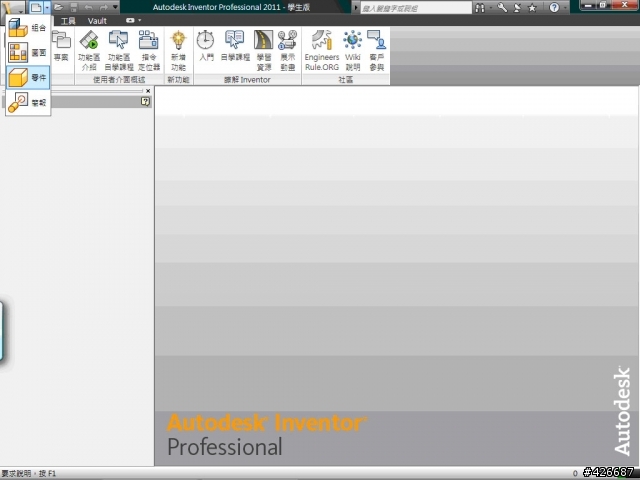This screenshot has height=480, width=640.
Task: Click the 社區 panel title
Action: tap(345, 80)
